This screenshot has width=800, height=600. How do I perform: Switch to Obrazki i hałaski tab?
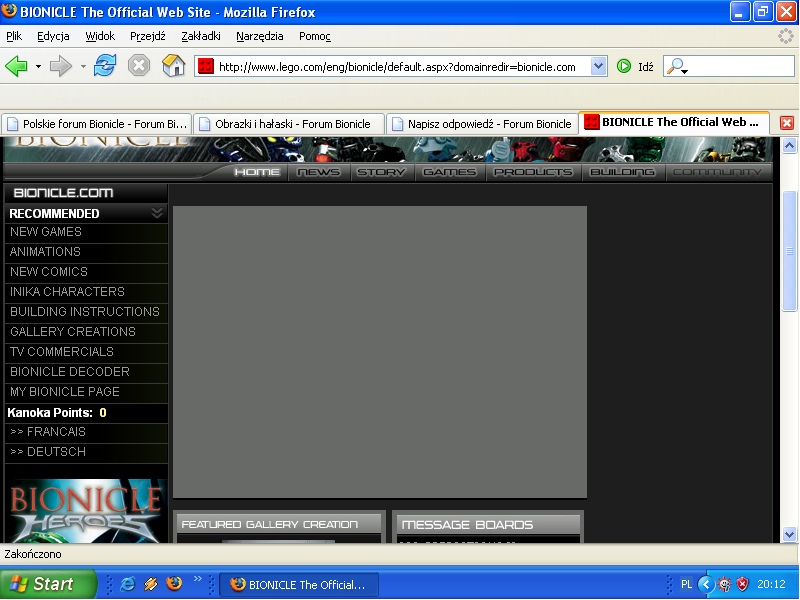[x=289, y=124]
